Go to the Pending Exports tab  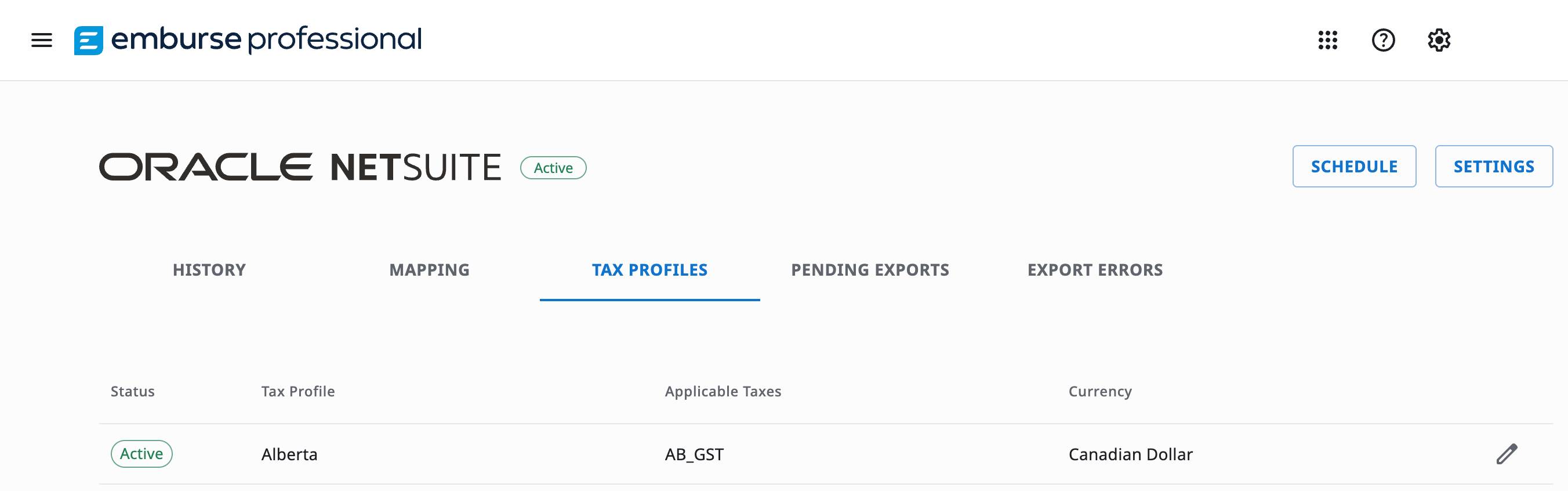click(870, 270)
